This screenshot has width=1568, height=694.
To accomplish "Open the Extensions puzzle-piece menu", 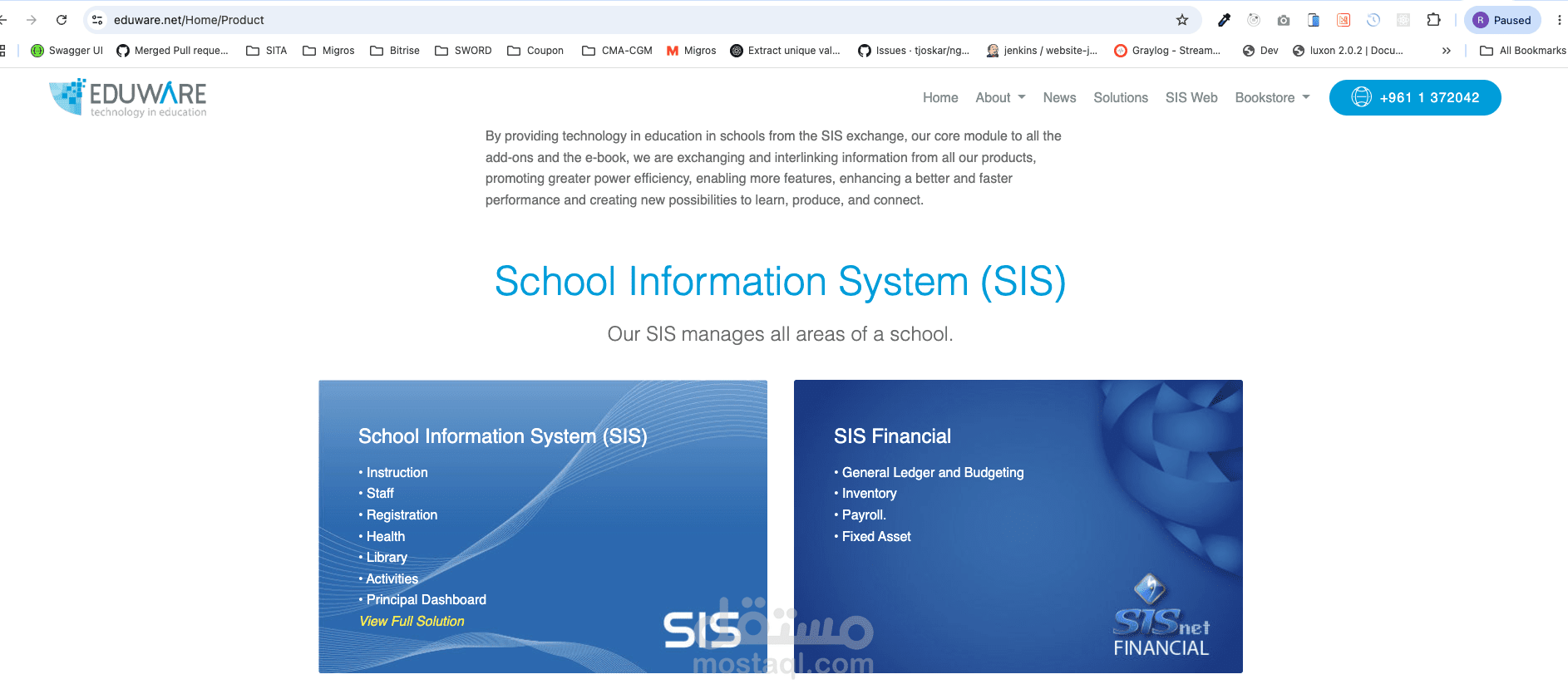I will [1433, 20].
